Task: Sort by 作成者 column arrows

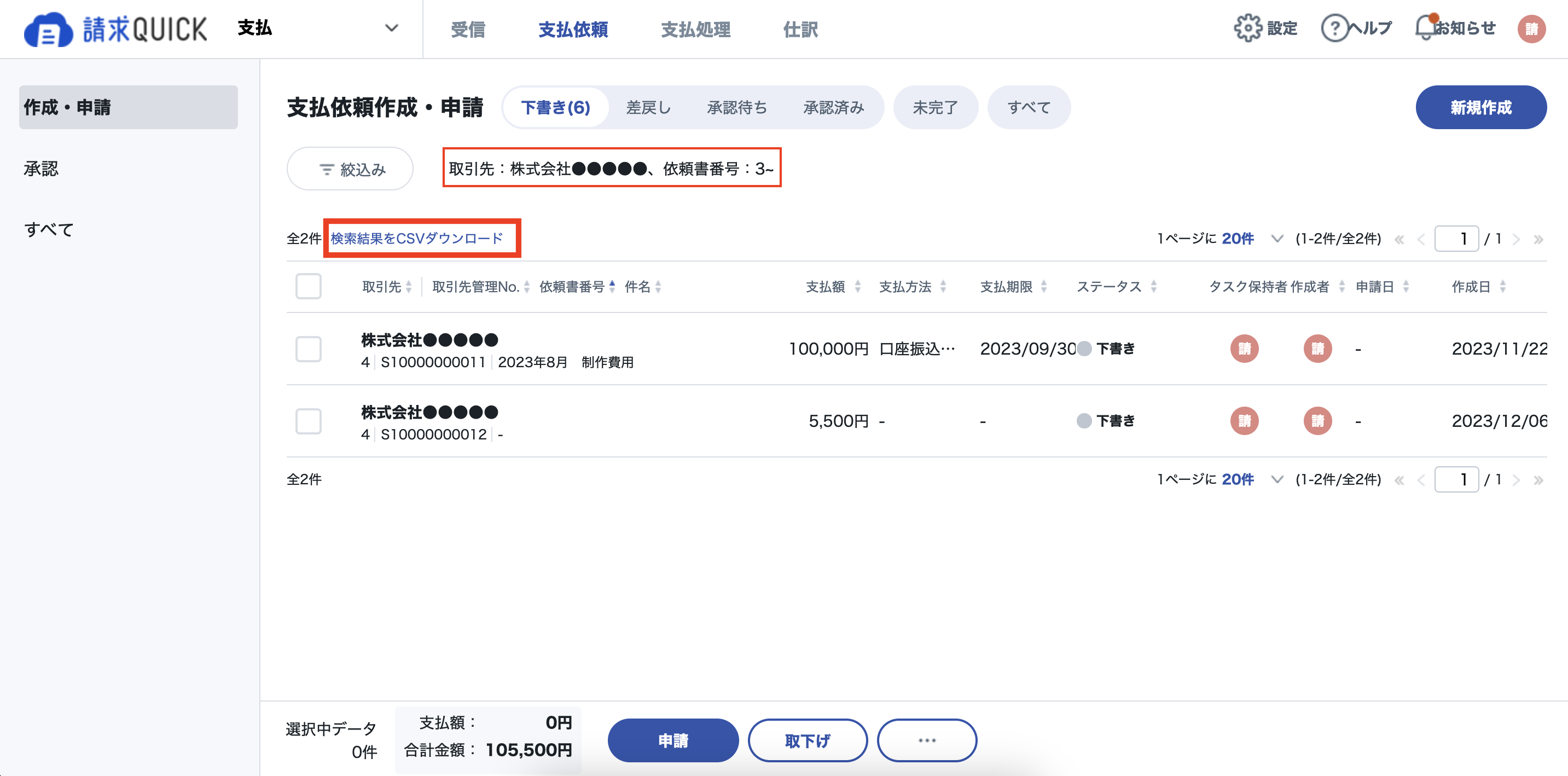Action: pyautogui.click(x=1341, y=287)
